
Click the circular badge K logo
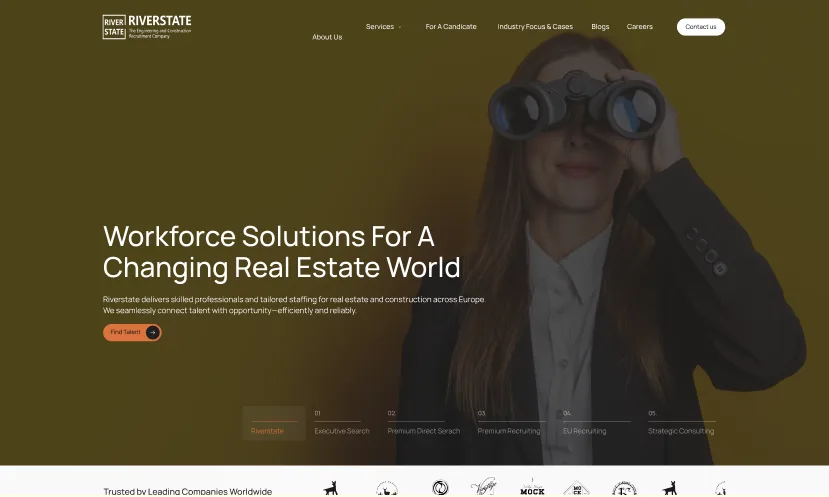(x=624, y=489)
